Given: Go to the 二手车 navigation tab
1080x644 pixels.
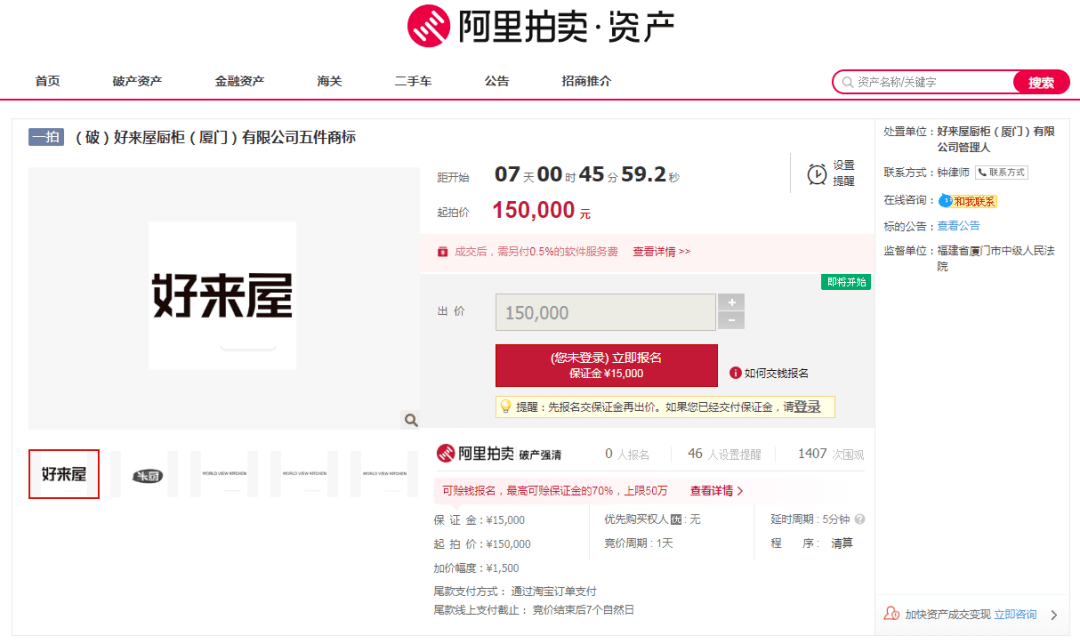Looking at the screenshot, I should point(413,81).
